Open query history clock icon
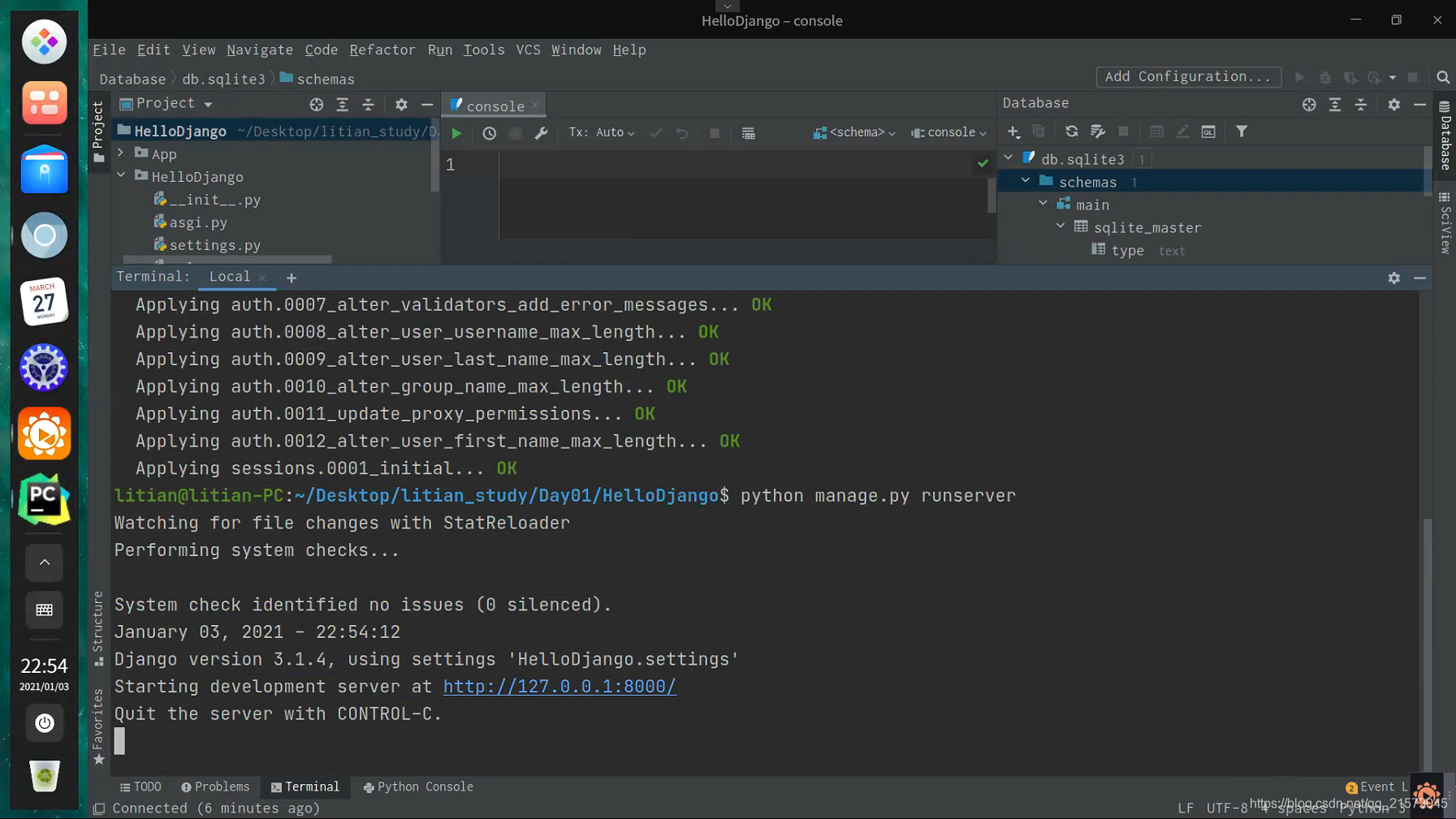Image resolution: width=1456 pixels, height=819 pixels. click(x=489, y=133)
